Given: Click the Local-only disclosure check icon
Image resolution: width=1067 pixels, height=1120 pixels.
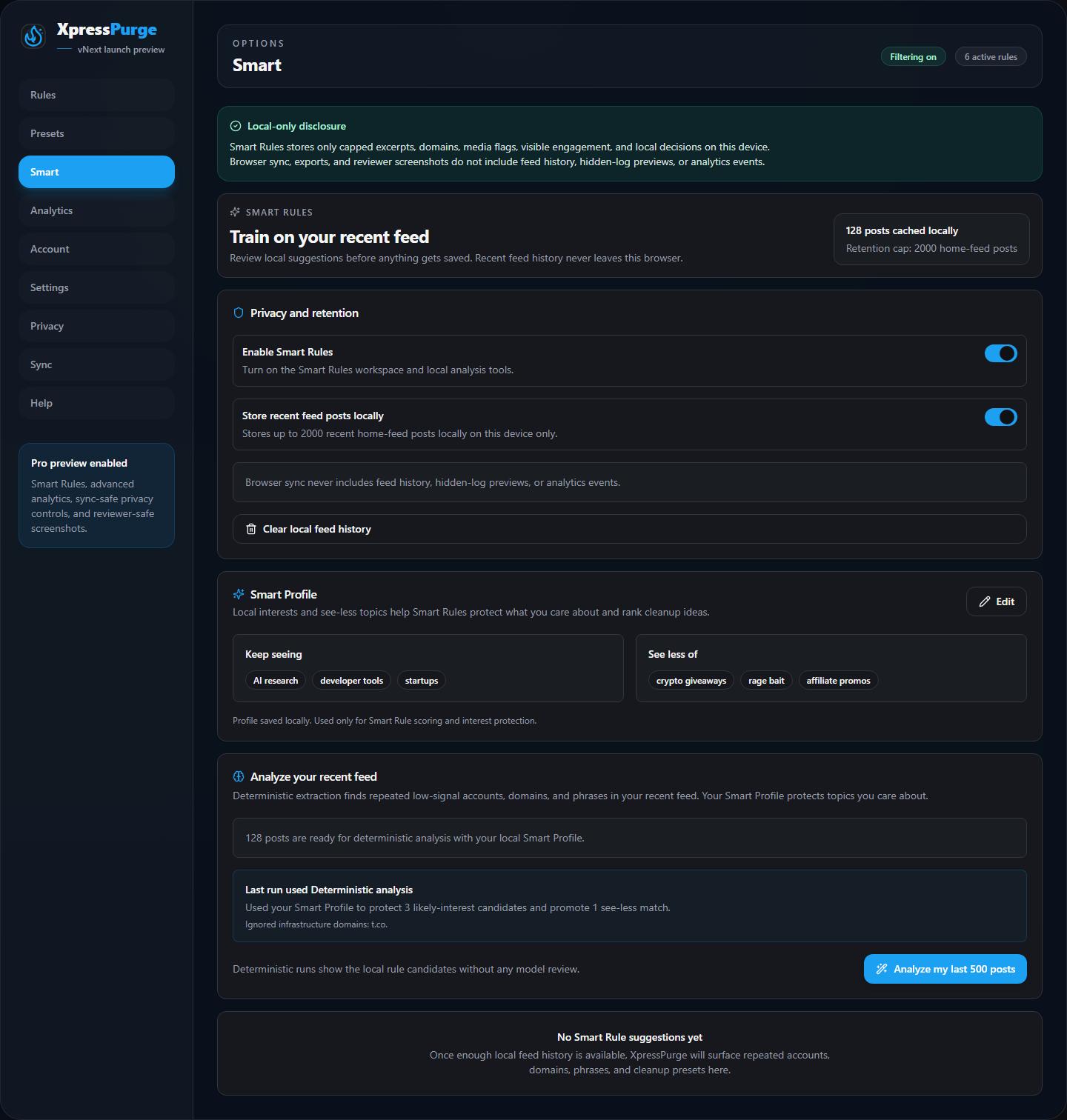Looking at the screenshot, I should [236, 126].
